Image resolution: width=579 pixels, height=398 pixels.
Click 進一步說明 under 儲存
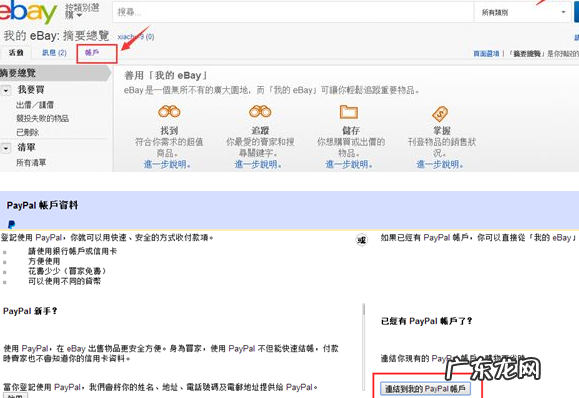click(349, 164)
